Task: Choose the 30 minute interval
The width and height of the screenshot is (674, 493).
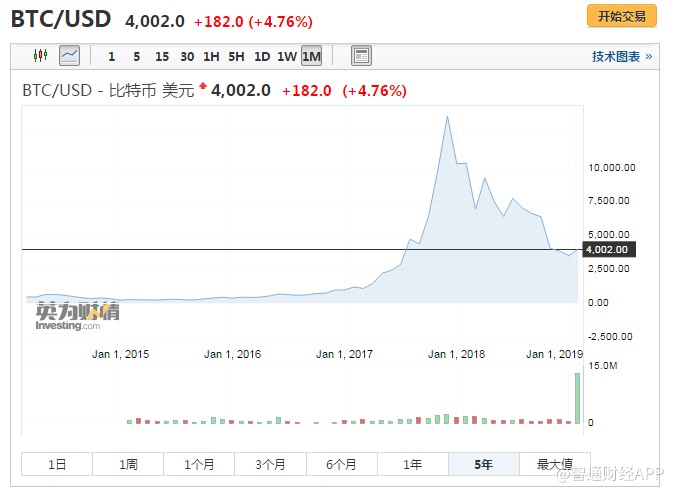Action: coord(186,57)
